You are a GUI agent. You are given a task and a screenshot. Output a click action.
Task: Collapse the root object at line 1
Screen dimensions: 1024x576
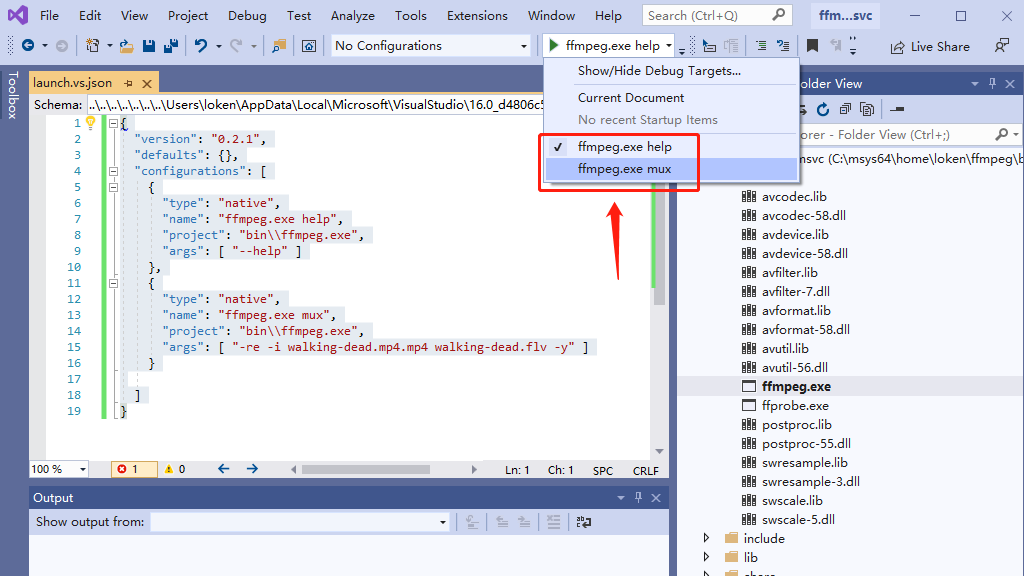tap(113, 123)
